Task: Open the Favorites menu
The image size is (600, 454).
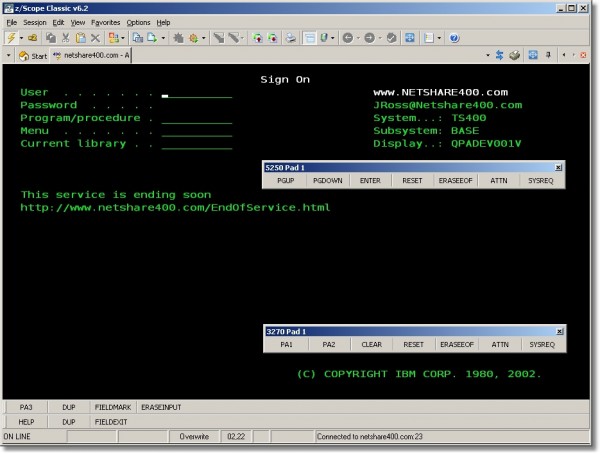Action: click(105, 21)
